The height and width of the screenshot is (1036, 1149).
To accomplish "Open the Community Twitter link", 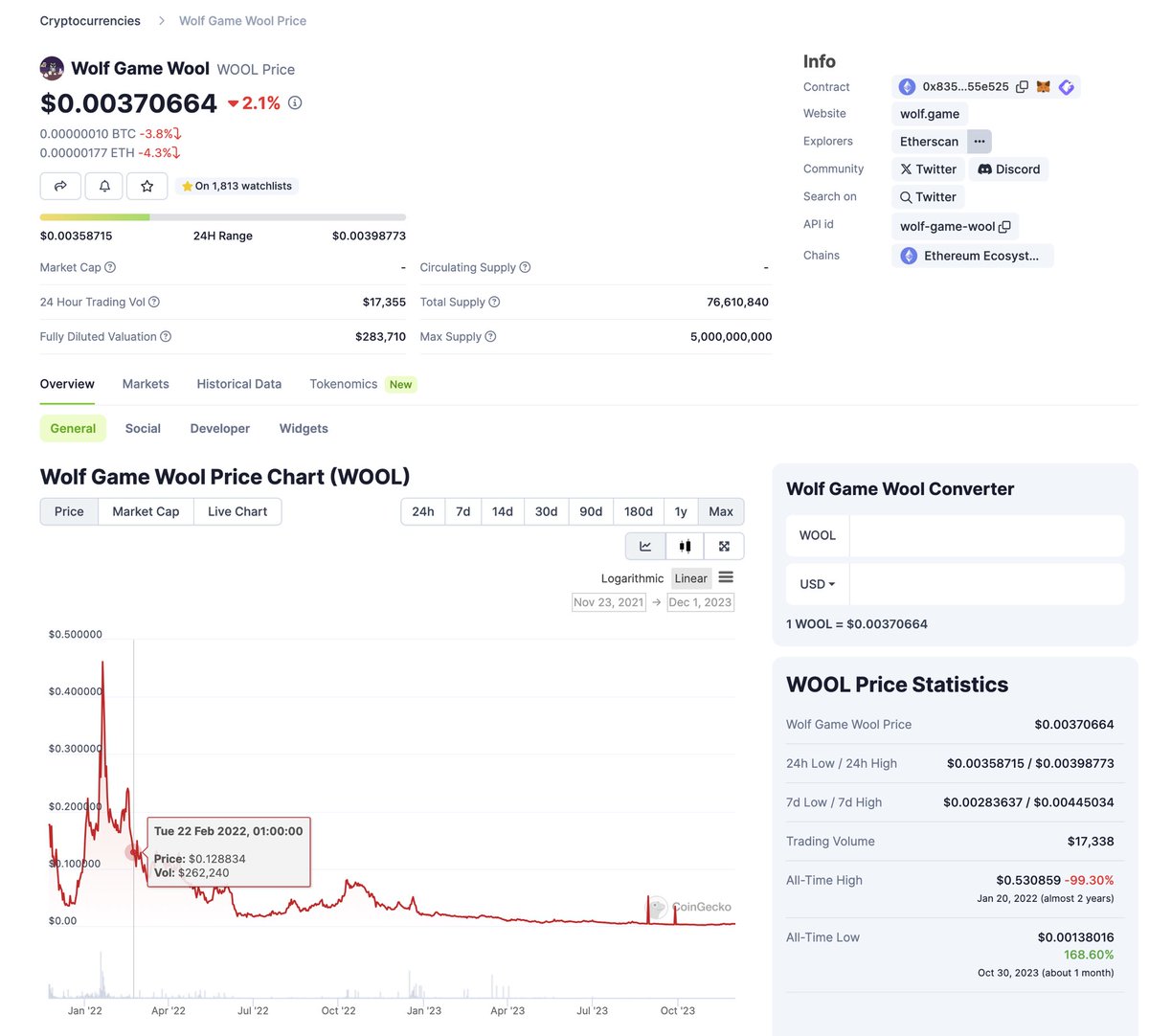I will click(928, 169).
